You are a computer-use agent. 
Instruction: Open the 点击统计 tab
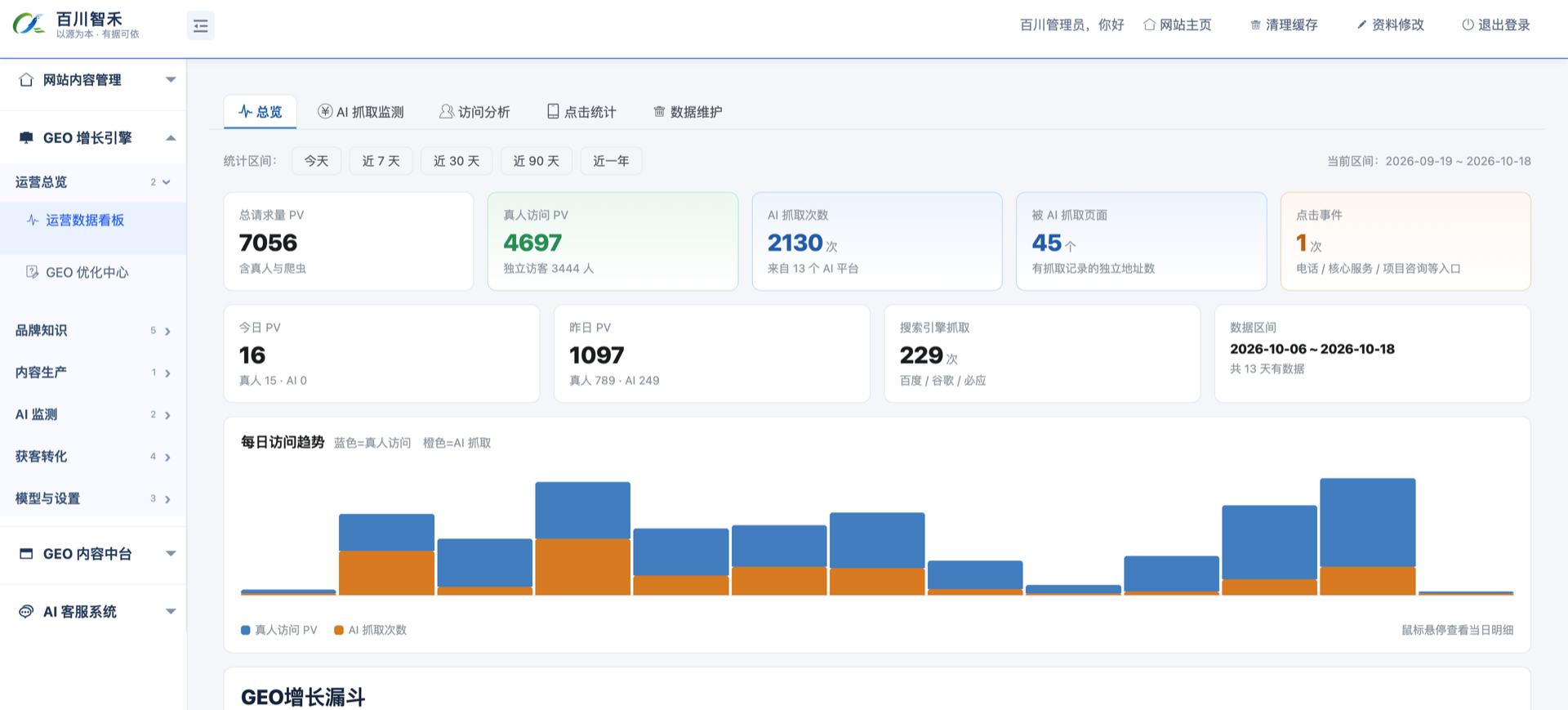click(581, 112)
